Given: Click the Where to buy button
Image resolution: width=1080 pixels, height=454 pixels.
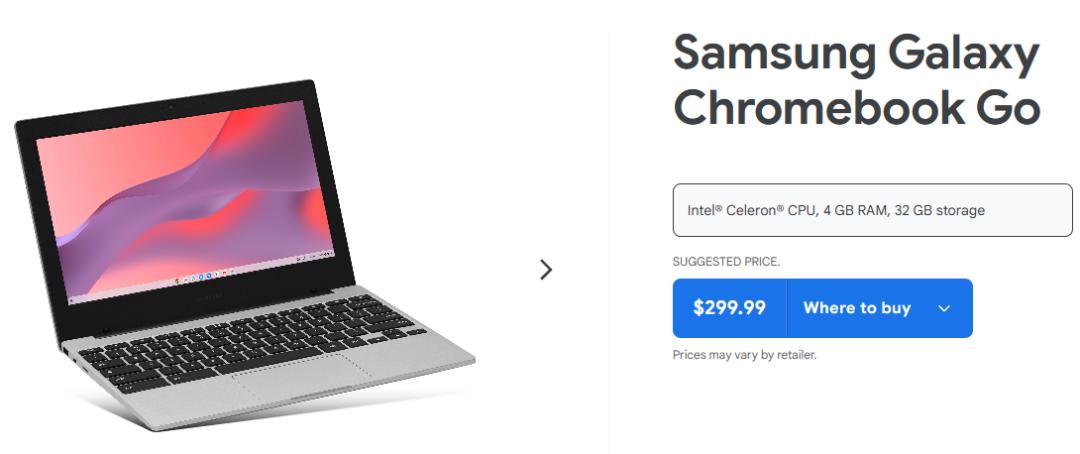Looking at the screenshot, I should pos(856,308).
